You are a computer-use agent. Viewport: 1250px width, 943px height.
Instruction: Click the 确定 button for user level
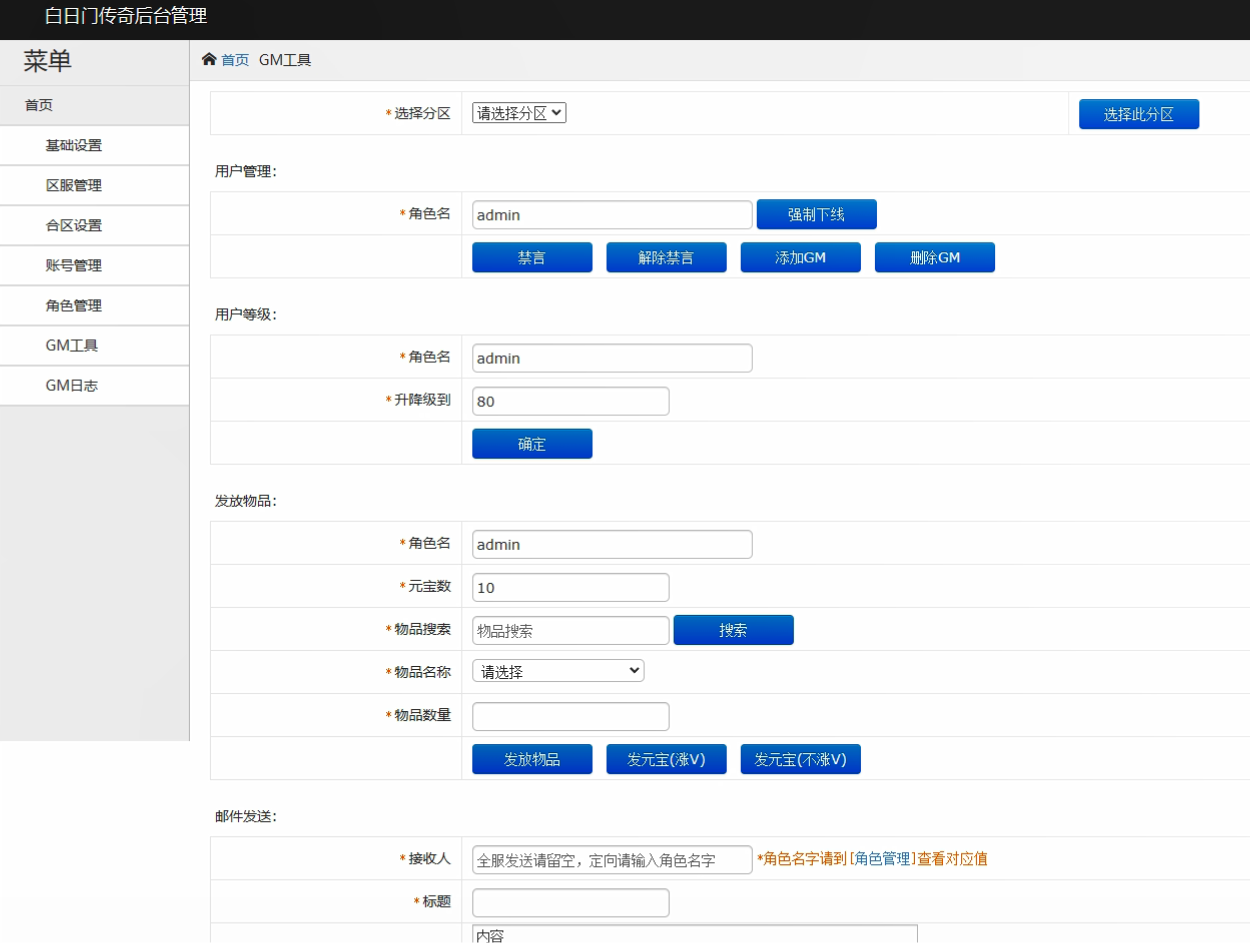pyautogui.click(x=532, y=444)
